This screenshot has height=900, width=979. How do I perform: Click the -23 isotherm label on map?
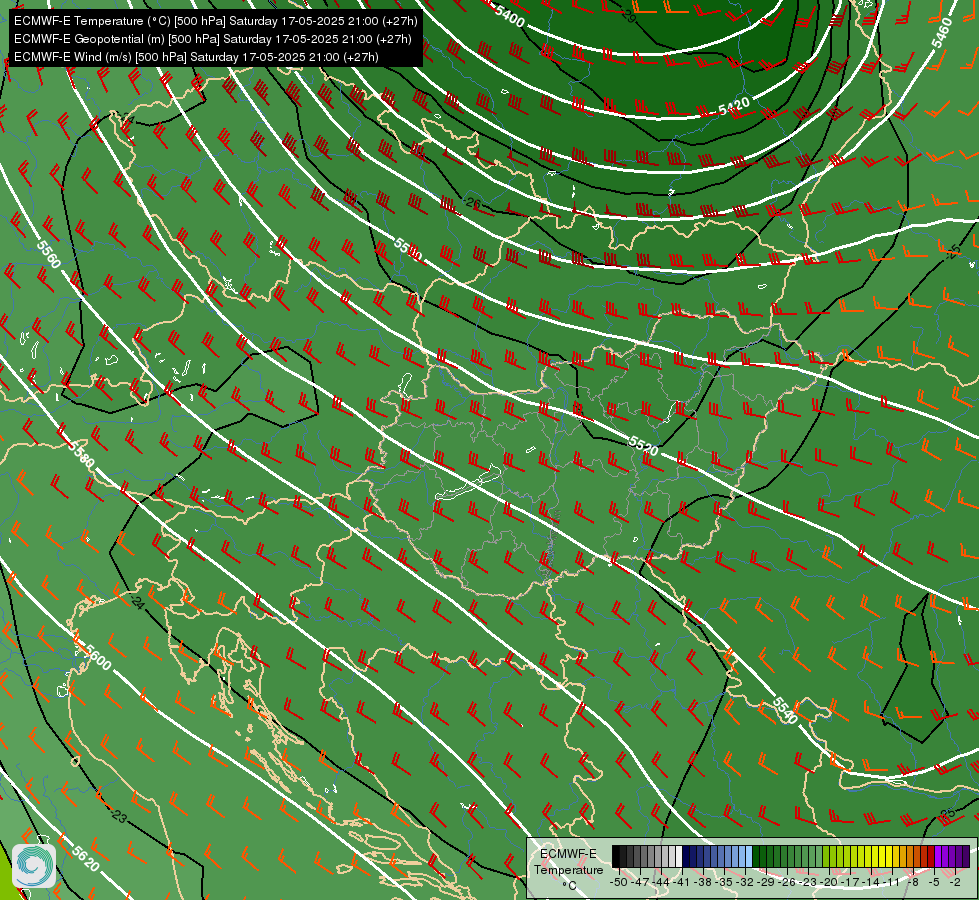pos(119,815)
